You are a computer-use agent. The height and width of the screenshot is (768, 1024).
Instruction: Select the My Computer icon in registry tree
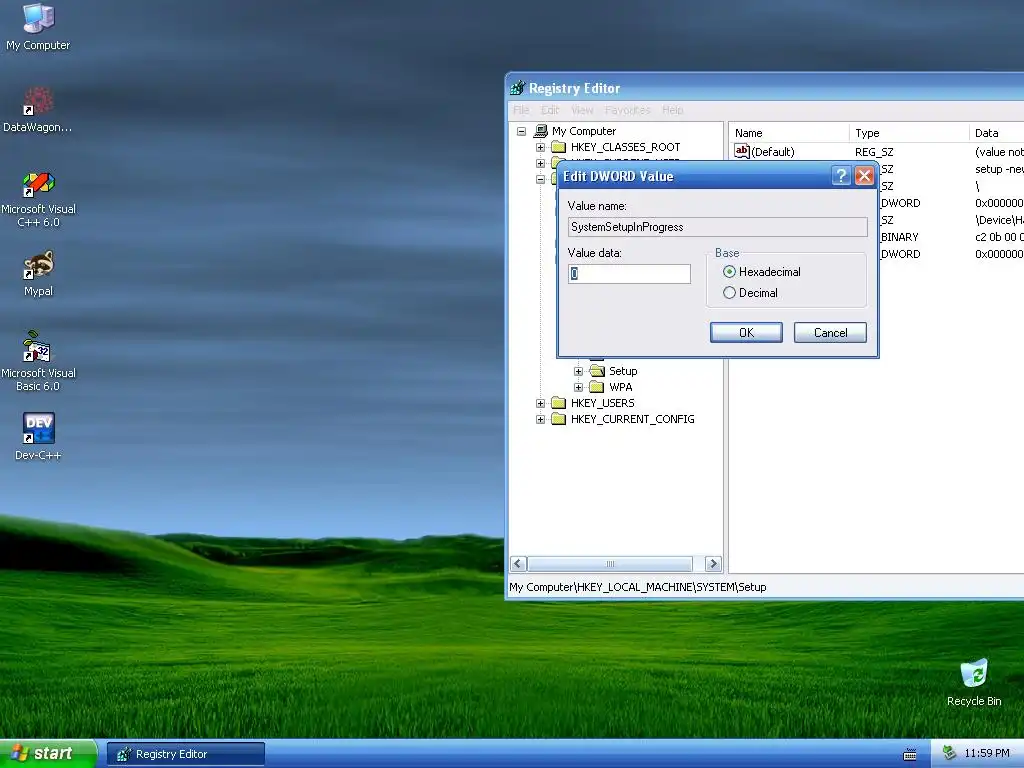pos(541,131)
